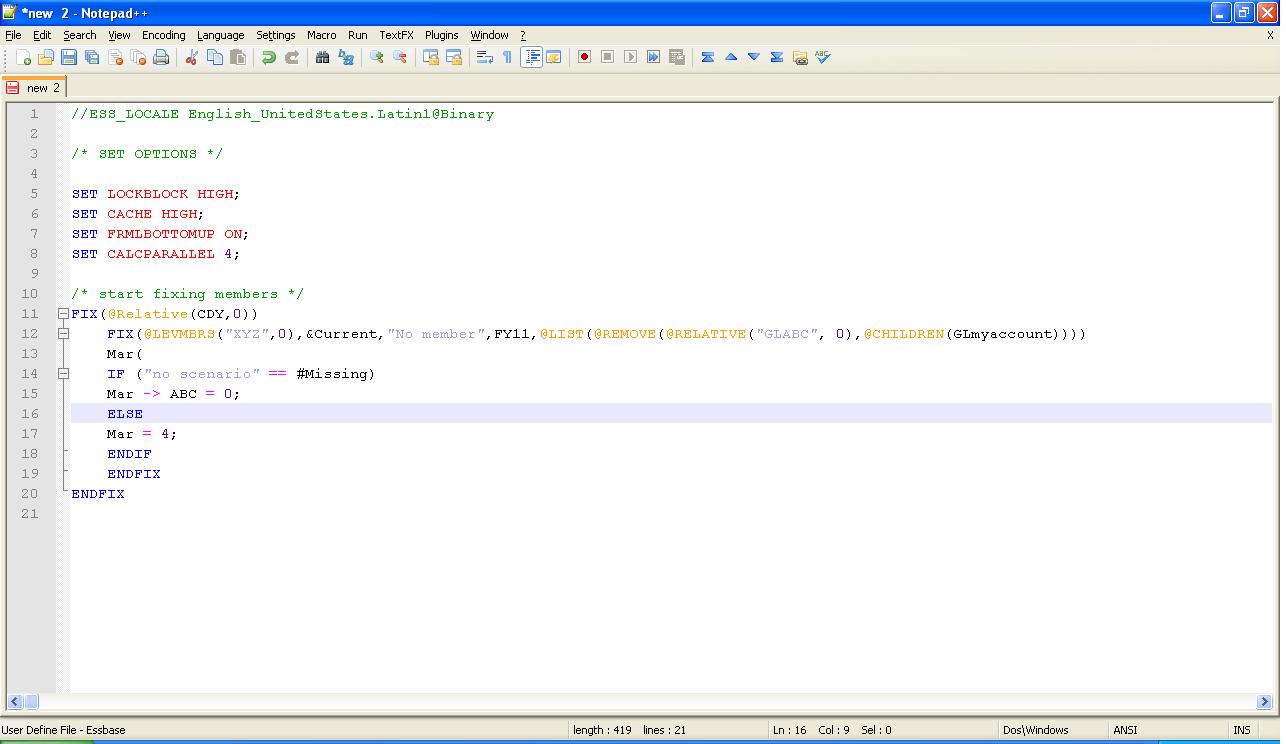
Task: Open the User Defined Language dialog icon
Action: coord(553,57)
